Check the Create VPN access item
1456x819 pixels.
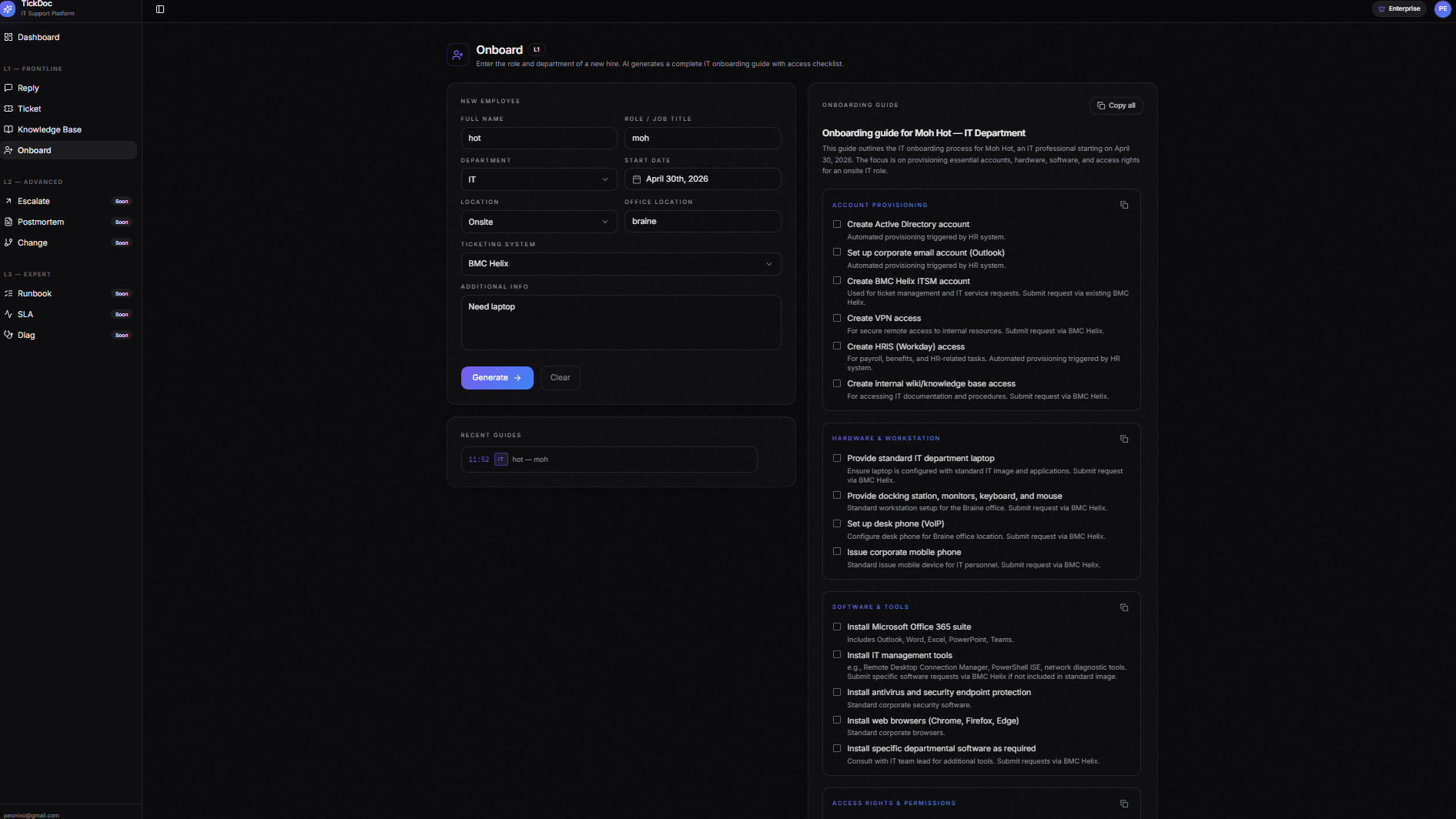pyautogui.click(x=837, y=318)
